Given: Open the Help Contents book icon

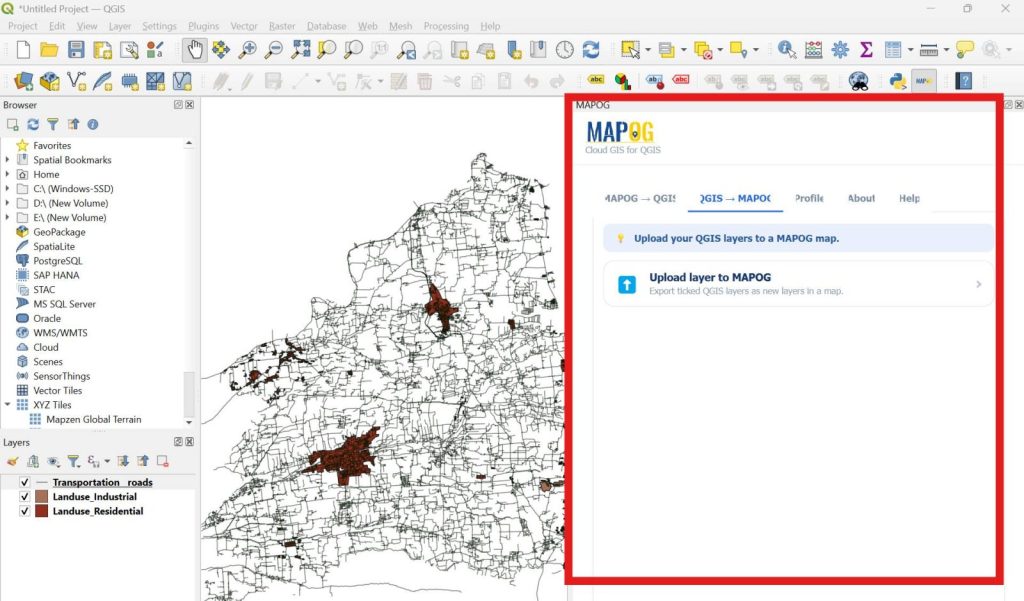Looking at the screenshot, I should point(963,81).
